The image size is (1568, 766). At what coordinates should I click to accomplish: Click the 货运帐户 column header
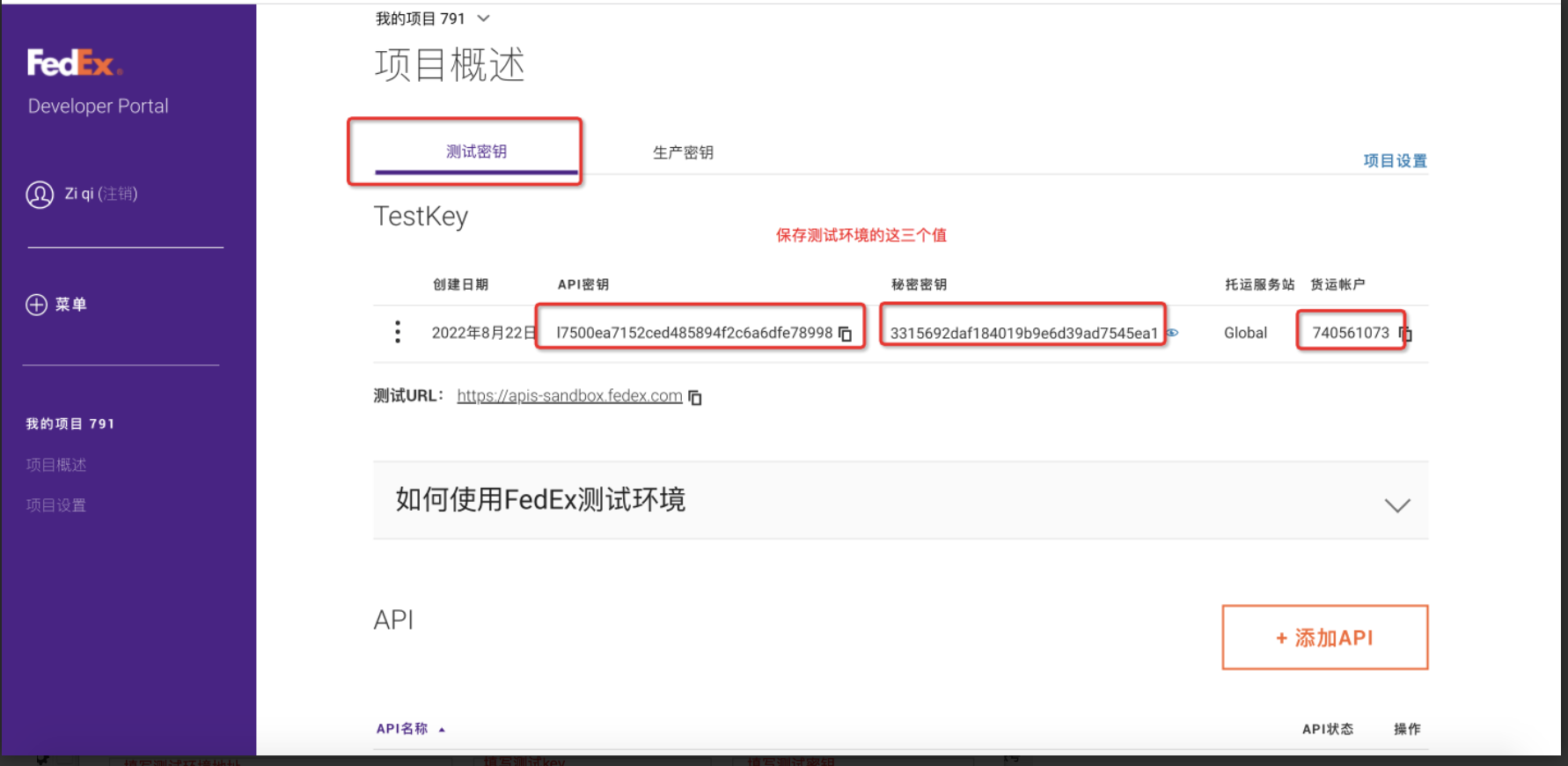(1337, 284)
